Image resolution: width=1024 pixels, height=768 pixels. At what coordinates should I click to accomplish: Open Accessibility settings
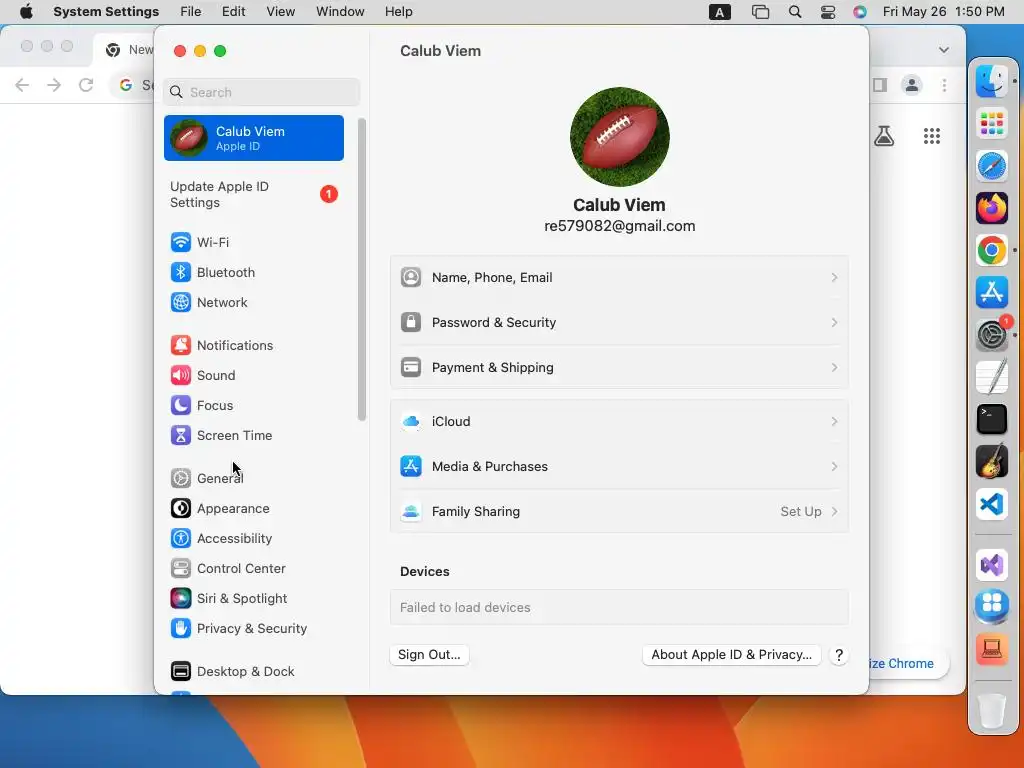[x=221, y=539]
